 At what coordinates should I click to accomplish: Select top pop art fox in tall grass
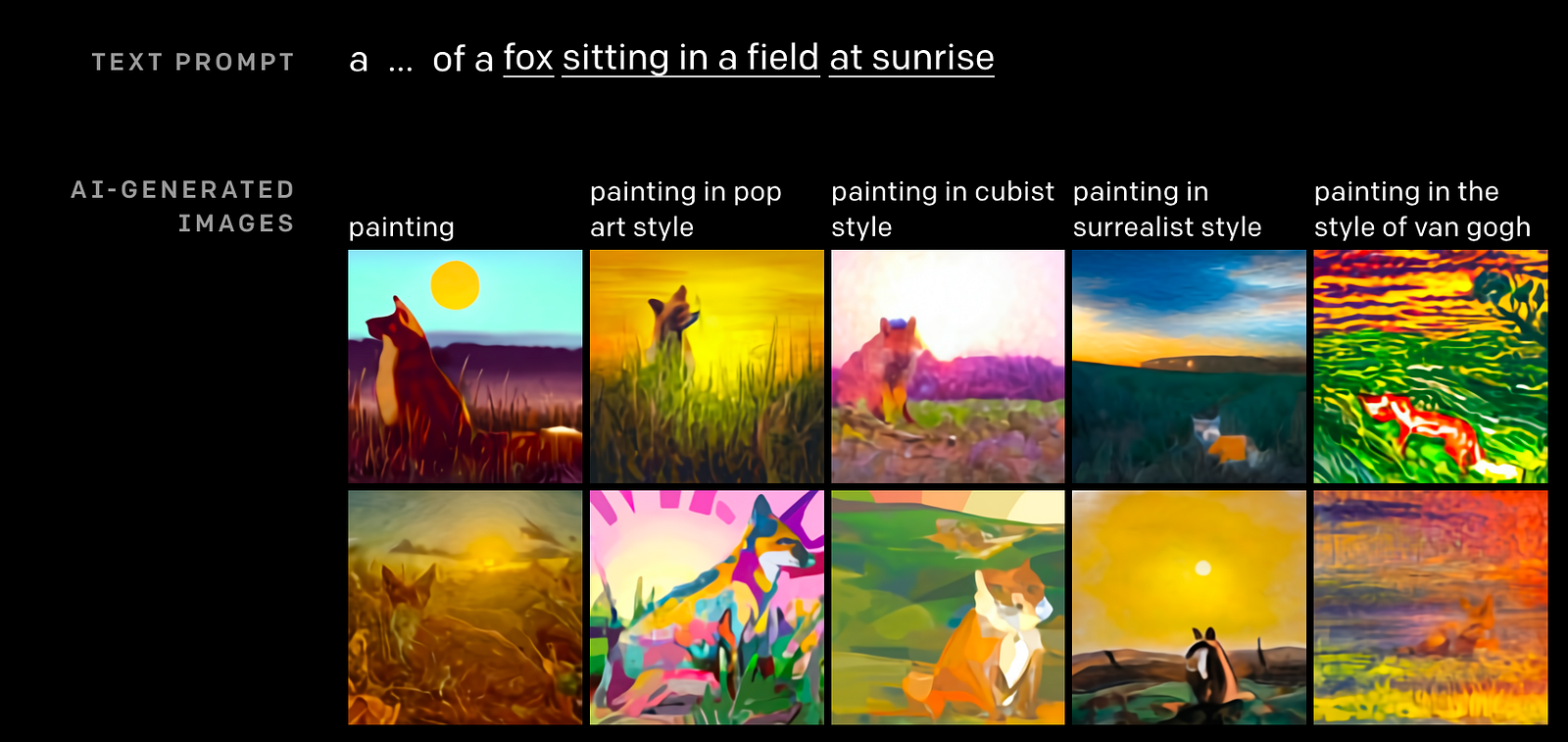707,367
